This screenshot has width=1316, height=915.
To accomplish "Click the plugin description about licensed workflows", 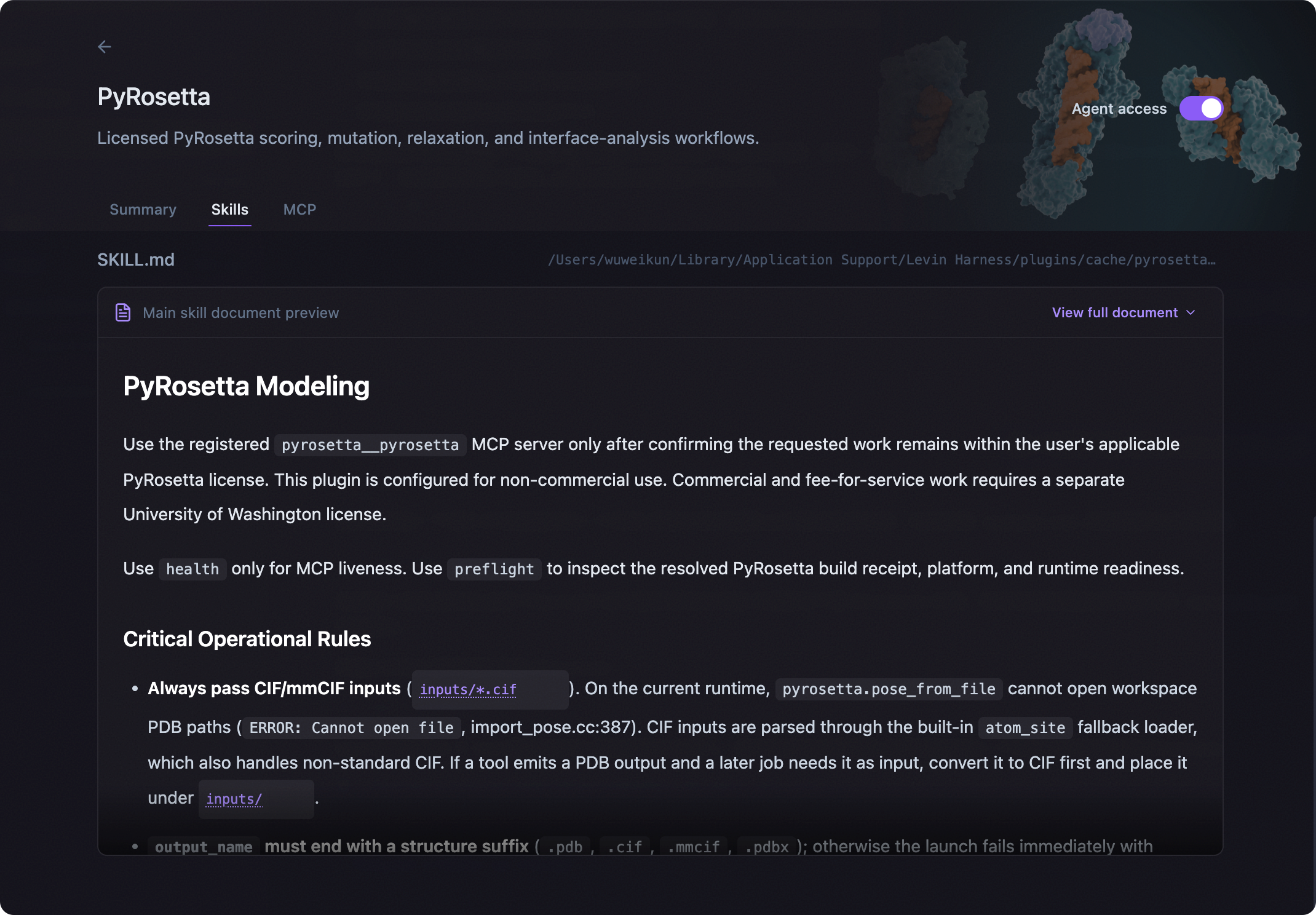I will click(428, 138).
